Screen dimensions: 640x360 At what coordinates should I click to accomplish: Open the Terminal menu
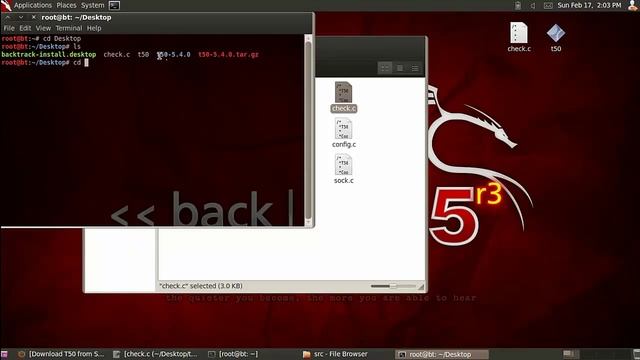69,28
